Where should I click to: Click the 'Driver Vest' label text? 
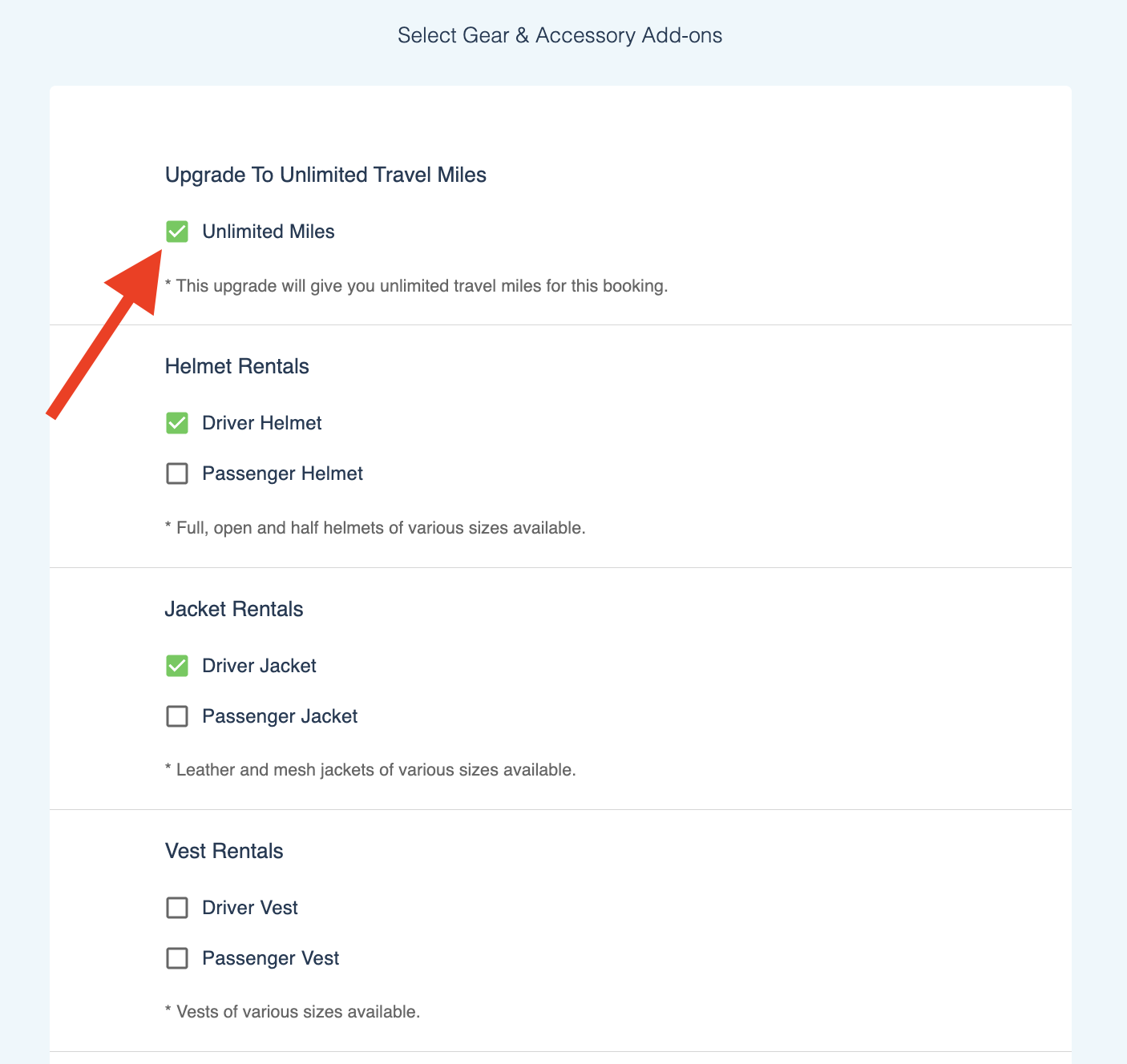click(250, 908)
